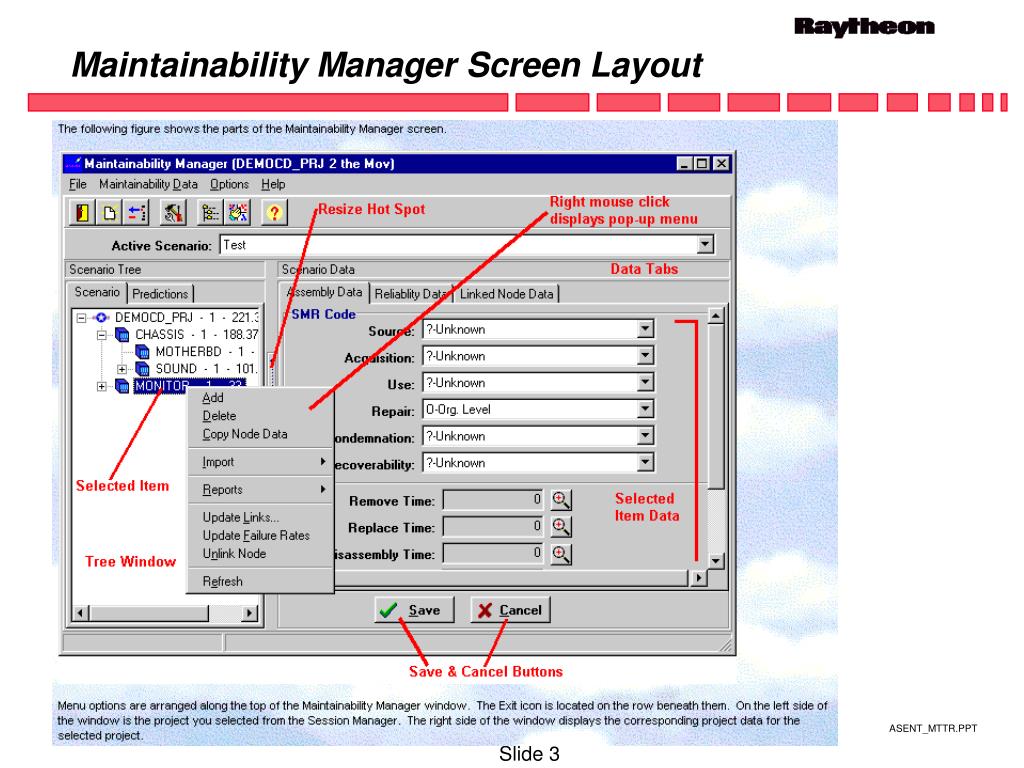Screen dimensions: 1024x768
Task: Click the application icon in the title bar
Action: point(73,163)
